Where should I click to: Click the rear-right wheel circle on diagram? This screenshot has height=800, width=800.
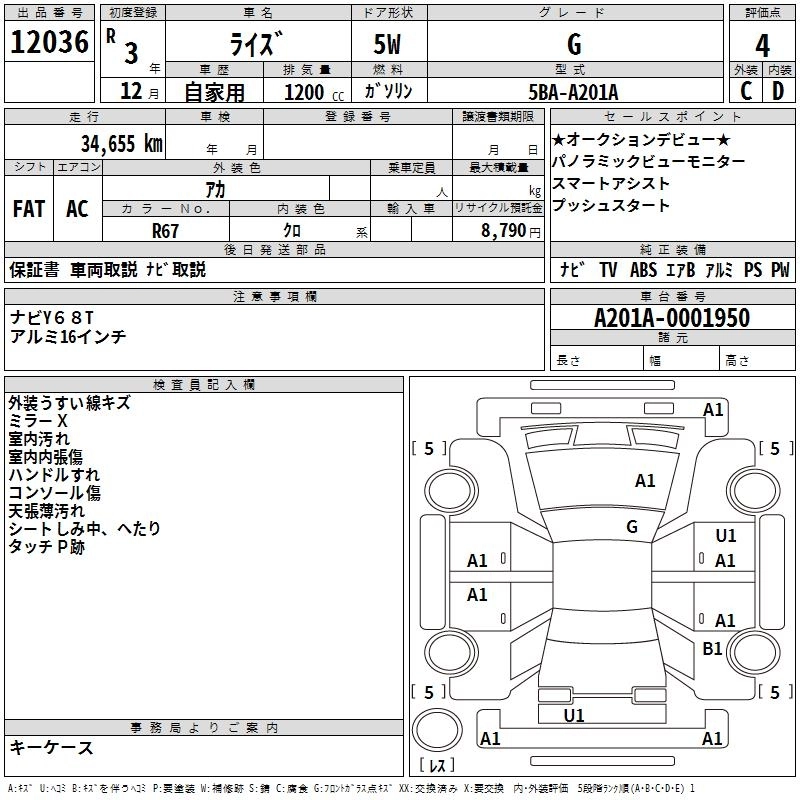pyautogui.click(x=754, y=652)
